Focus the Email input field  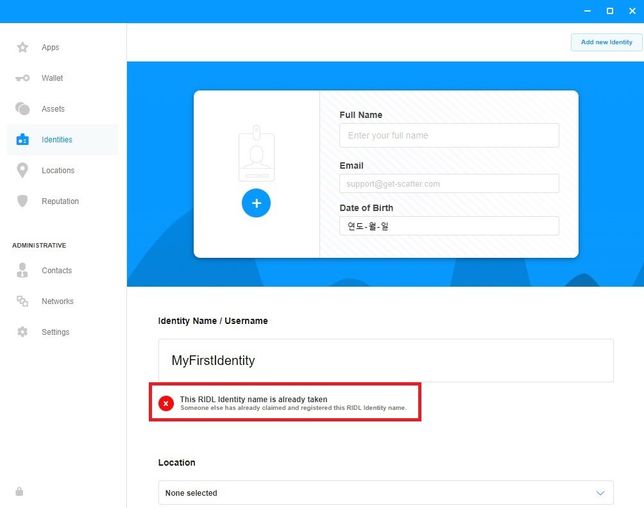(449, 184)
